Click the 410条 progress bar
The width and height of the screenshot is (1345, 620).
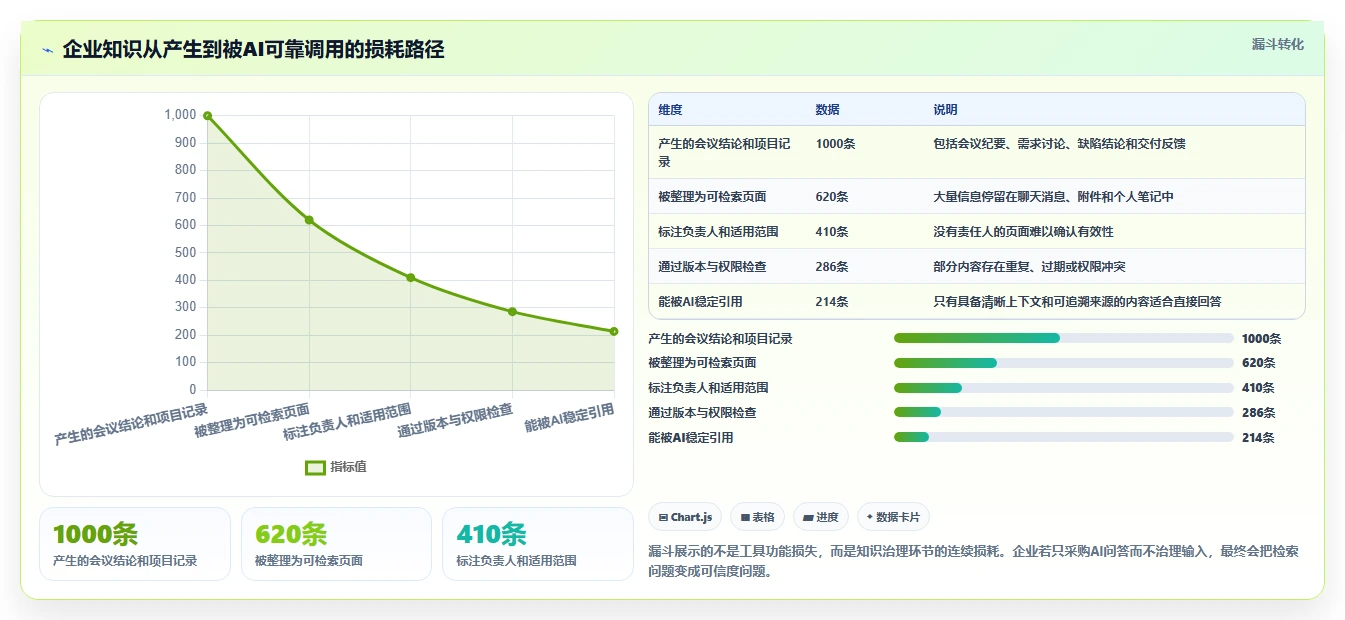[1064, 388]
